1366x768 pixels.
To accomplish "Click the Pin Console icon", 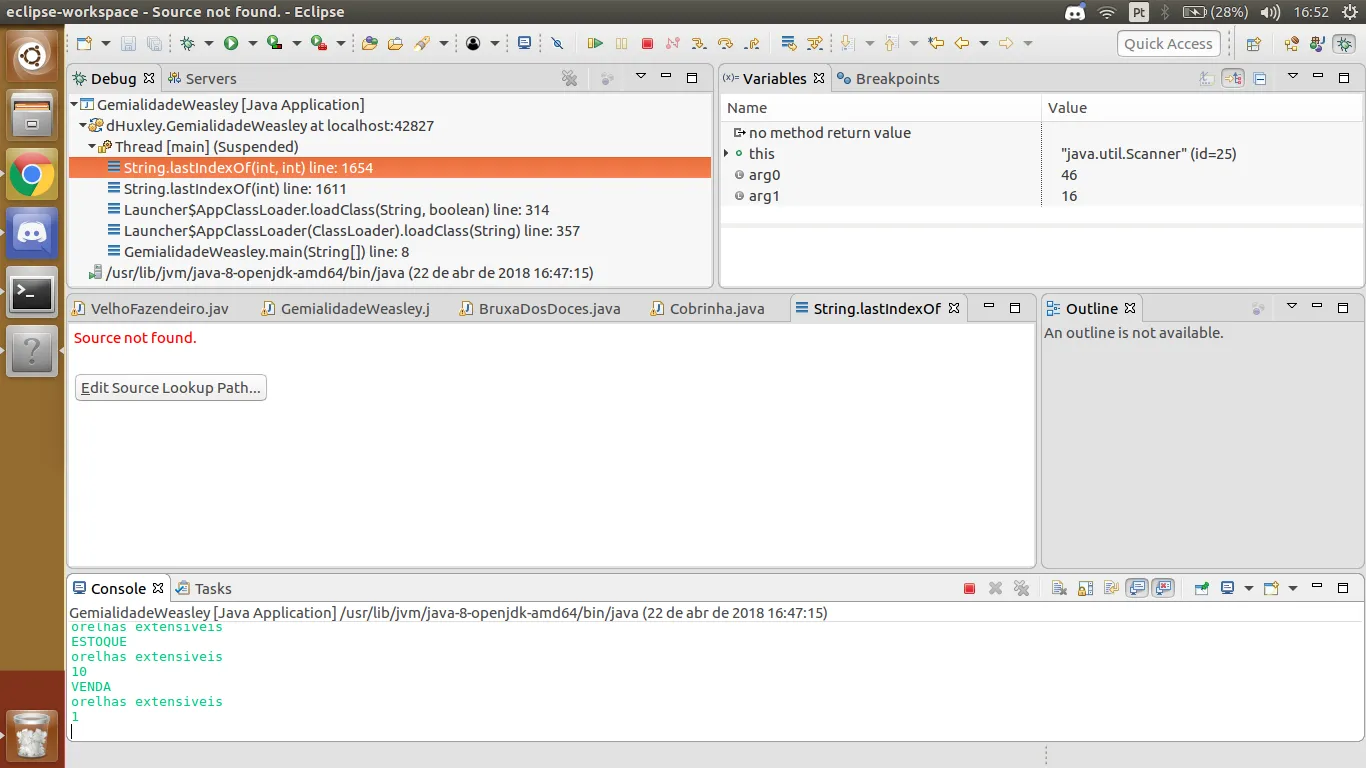I will 1202,588.
